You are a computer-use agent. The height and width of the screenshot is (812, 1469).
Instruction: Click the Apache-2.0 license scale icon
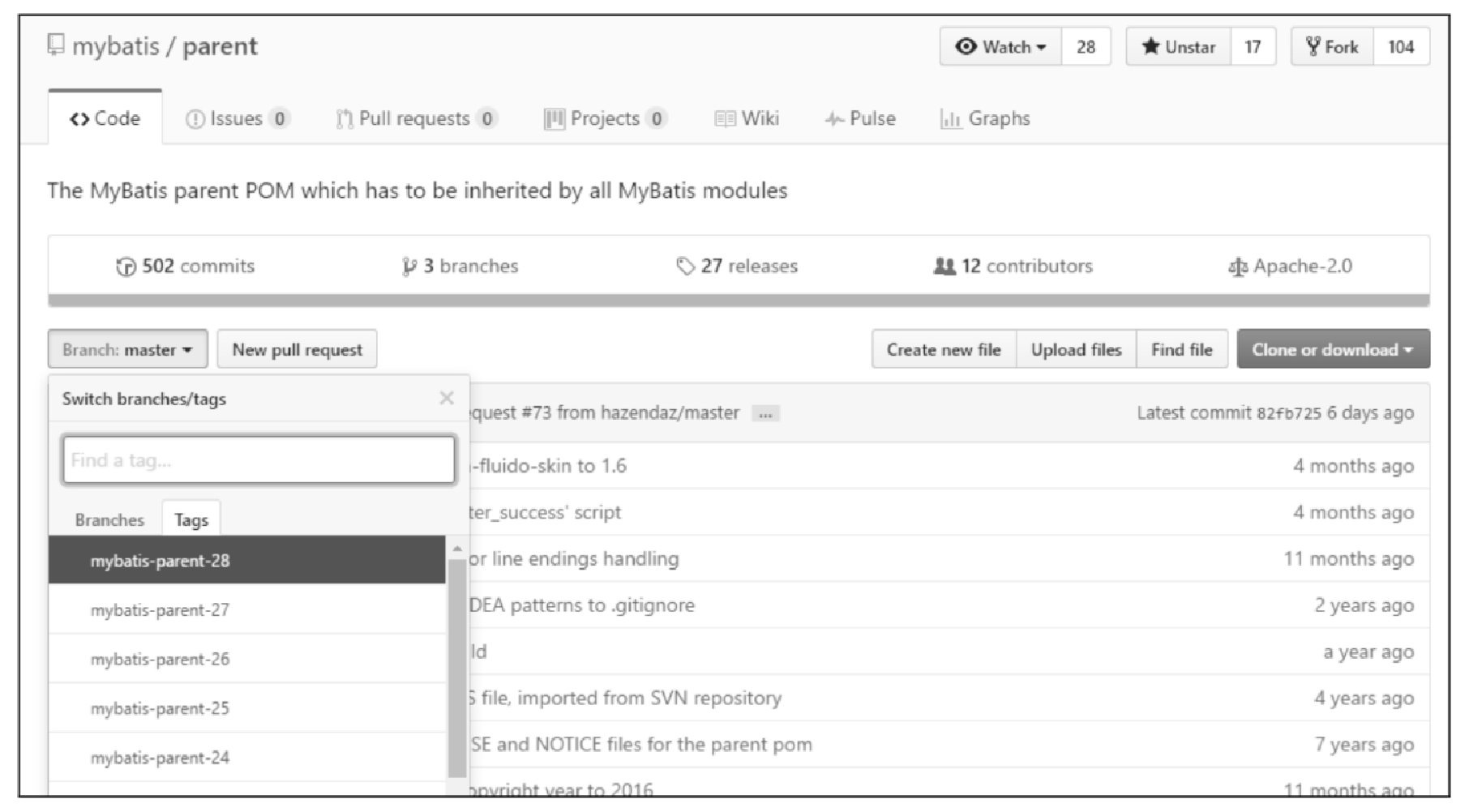(1237, 267)
